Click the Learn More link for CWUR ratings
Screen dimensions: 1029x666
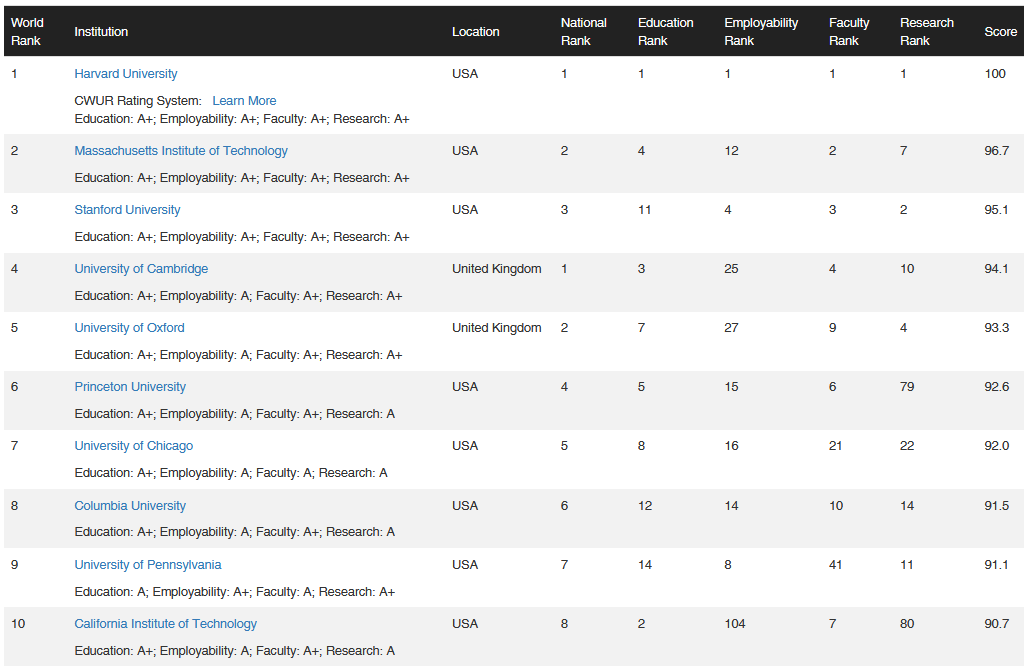[244, 100]
